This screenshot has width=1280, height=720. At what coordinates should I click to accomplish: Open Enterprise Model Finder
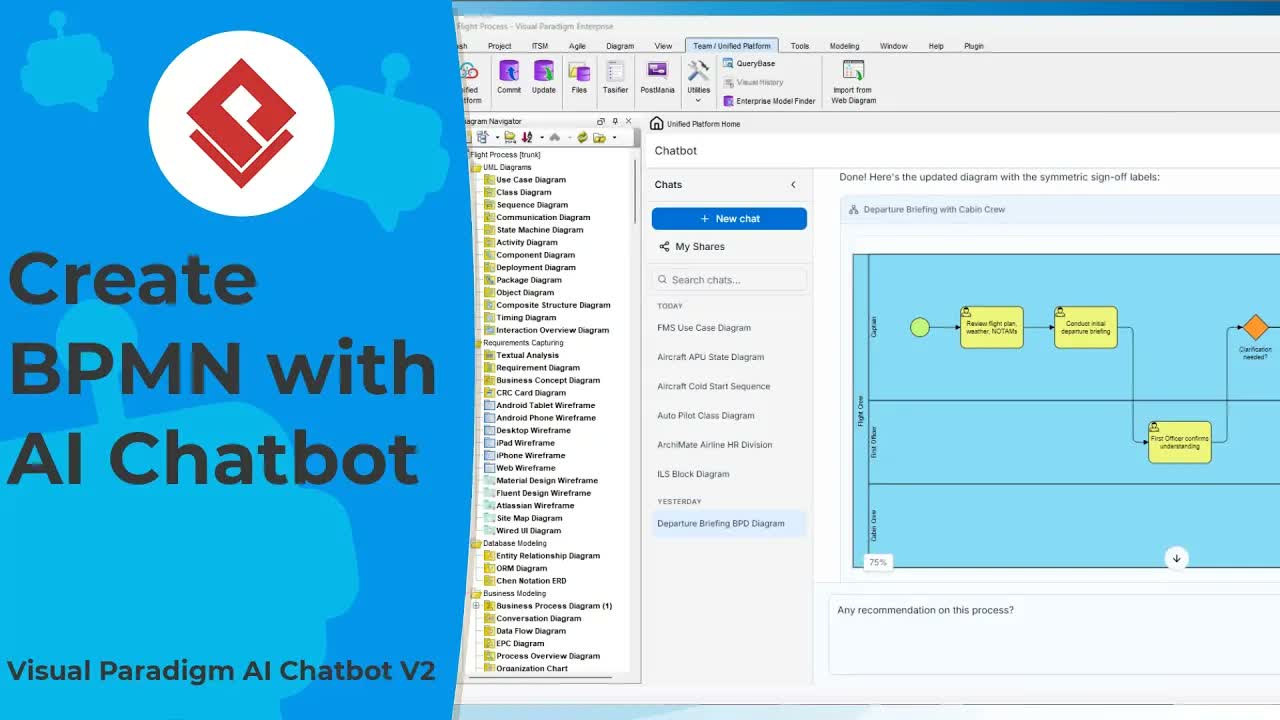pos(769,101)
